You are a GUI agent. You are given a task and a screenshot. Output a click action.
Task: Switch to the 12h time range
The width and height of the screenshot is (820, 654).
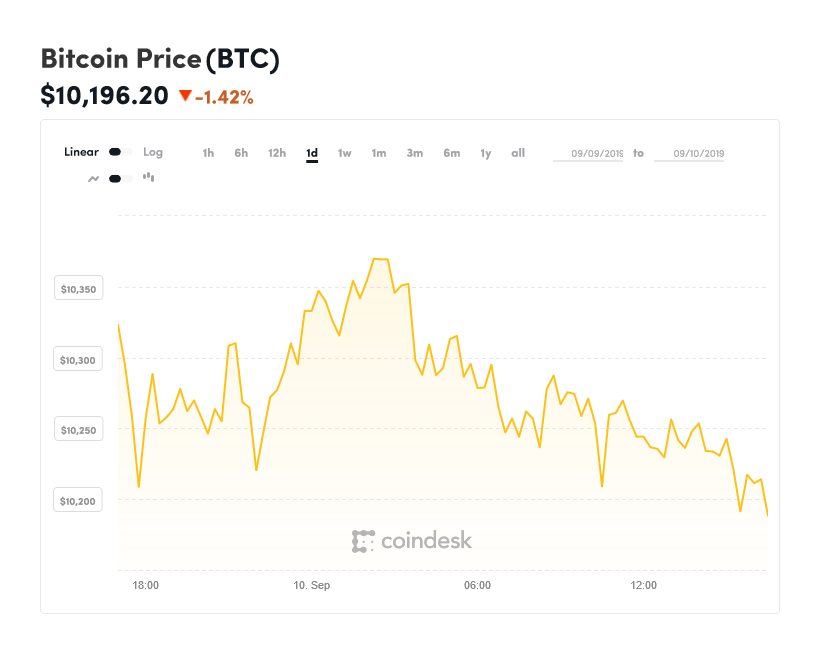[277, 153]
